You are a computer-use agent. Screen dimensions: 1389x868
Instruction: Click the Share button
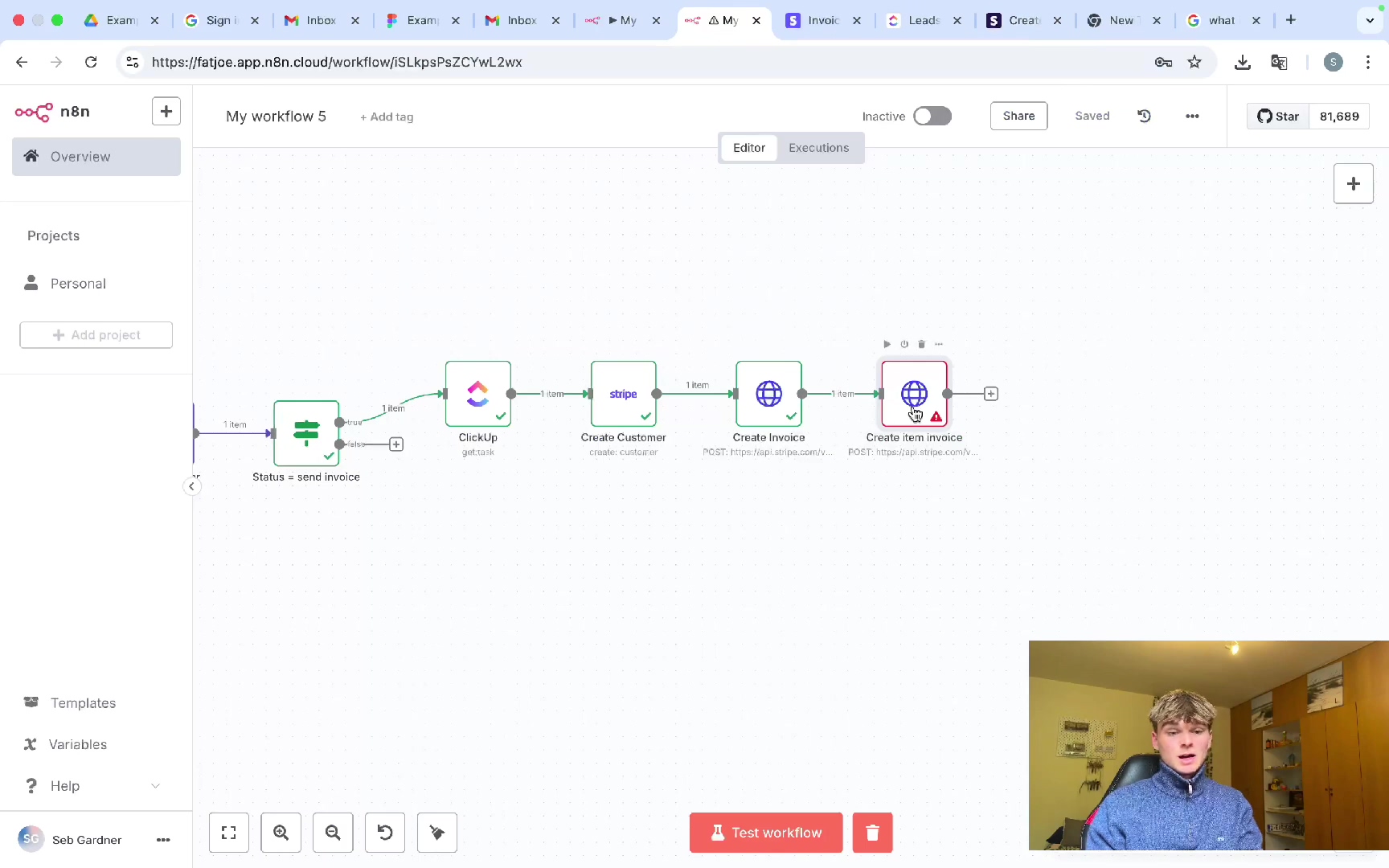click(x=1018, y=117)
